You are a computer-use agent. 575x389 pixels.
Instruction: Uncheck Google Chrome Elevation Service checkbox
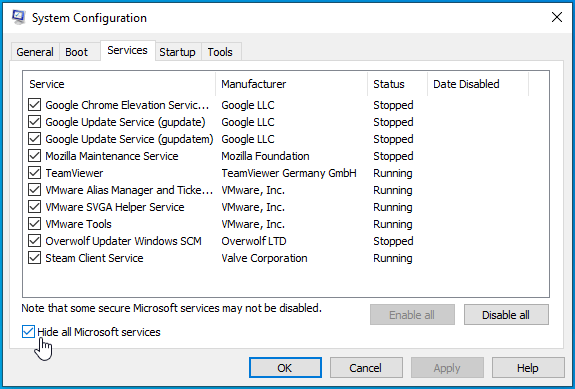click(x=34, y=105)
